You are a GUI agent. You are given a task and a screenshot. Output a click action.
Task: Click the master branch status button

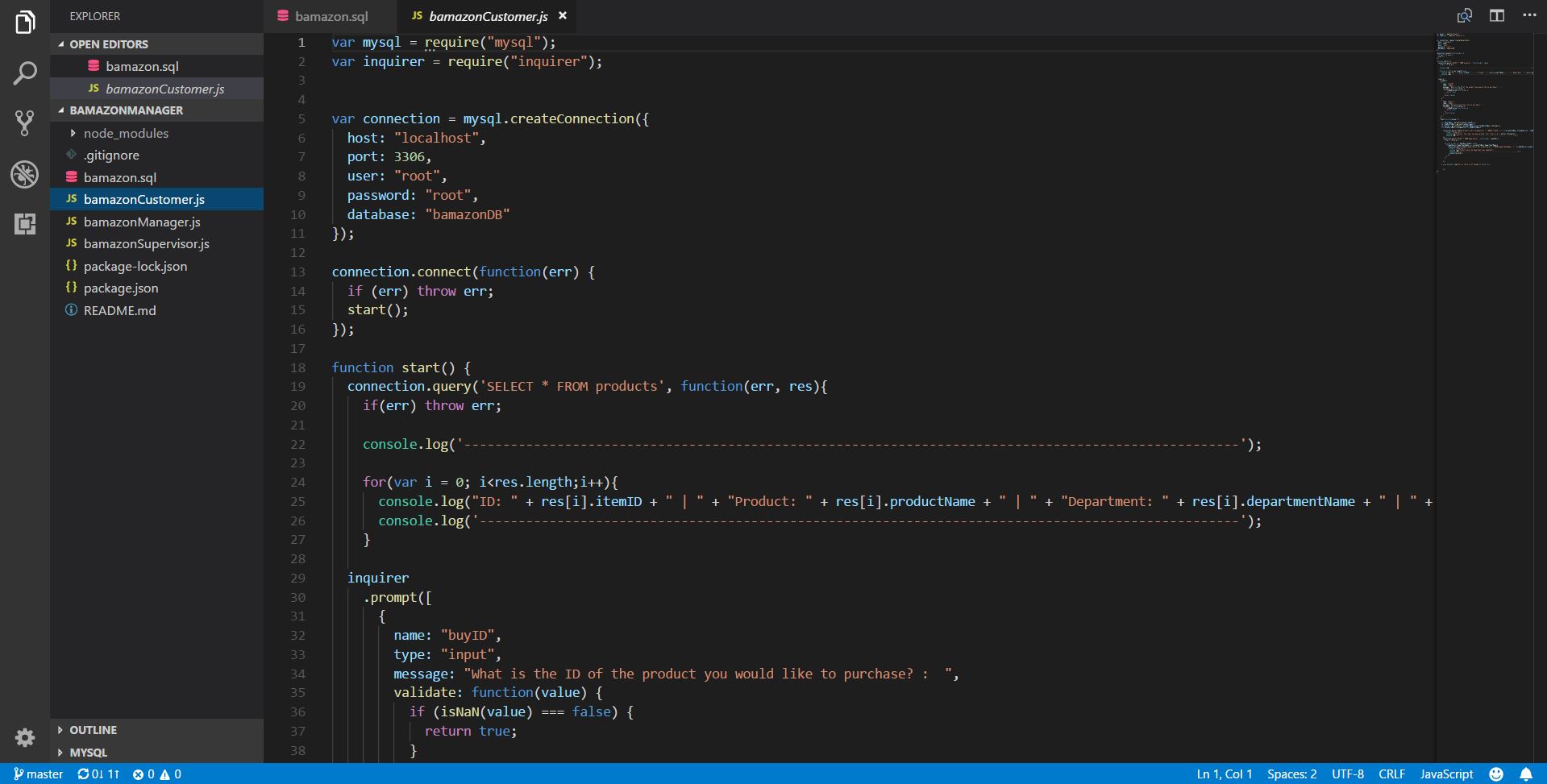38,774
